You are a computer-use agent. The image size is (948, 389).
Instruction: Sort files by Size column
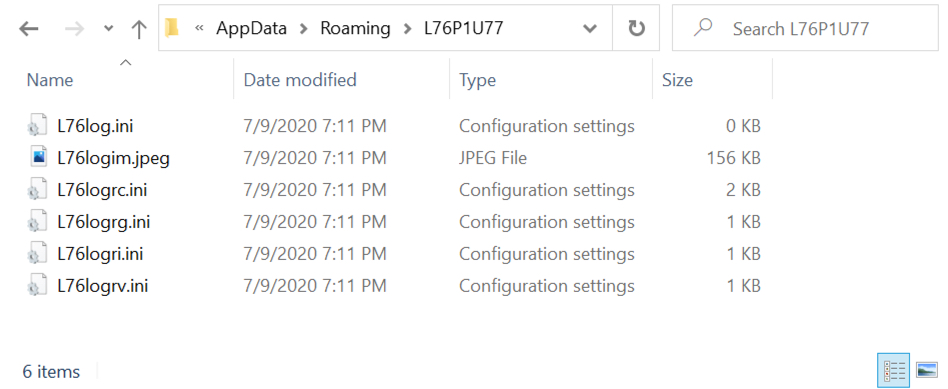point(677,80)
